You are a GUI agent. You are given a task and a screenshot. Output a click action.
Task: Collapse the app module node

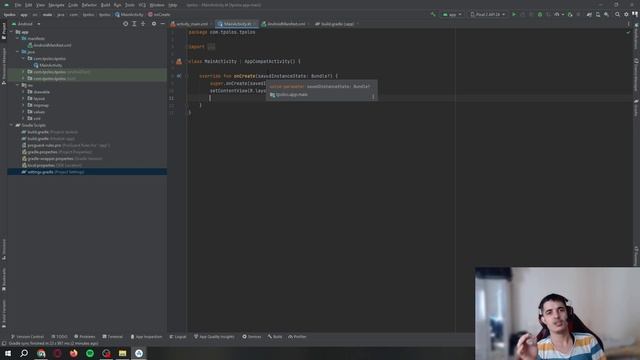[12, 31]
